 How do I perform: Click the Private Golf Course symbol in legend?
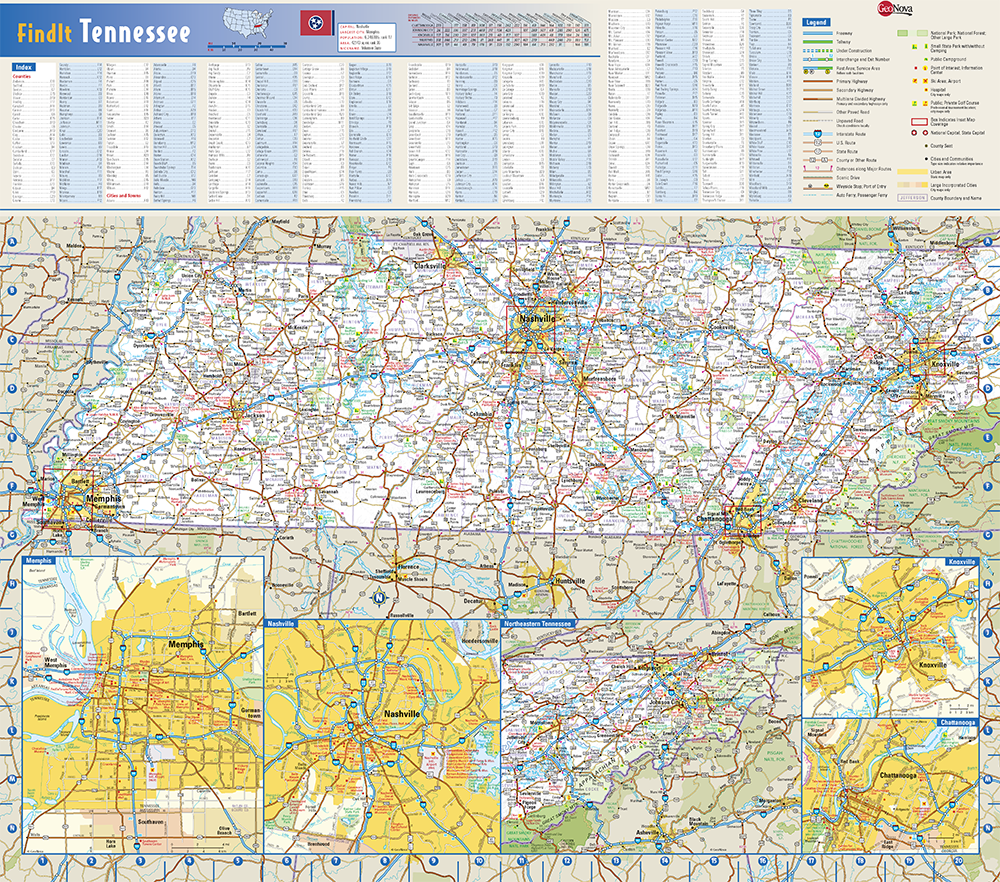coord(924,102)
